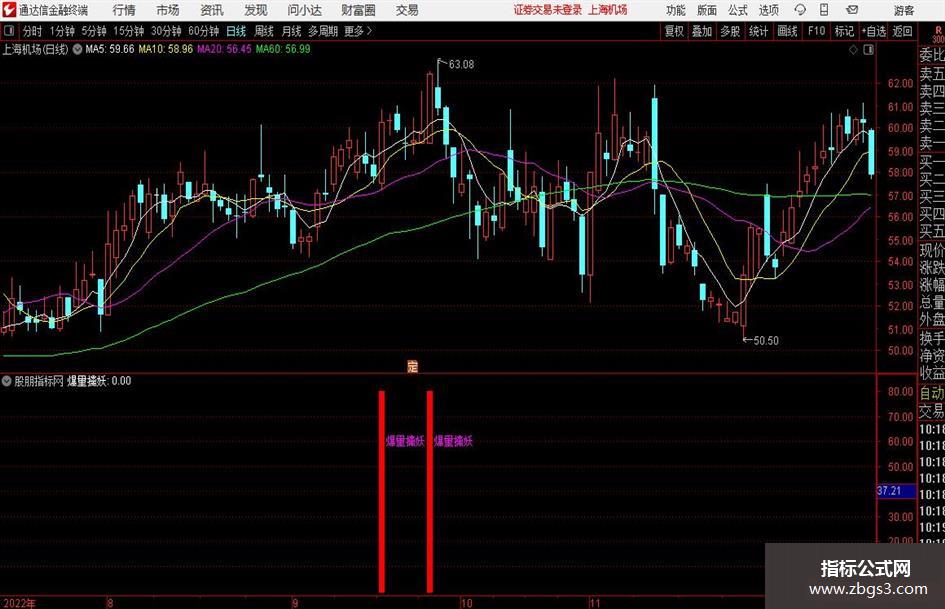Click the customer service headset icon
The image size is (945, 609).
pyautogui.click(x=800, y=10)
